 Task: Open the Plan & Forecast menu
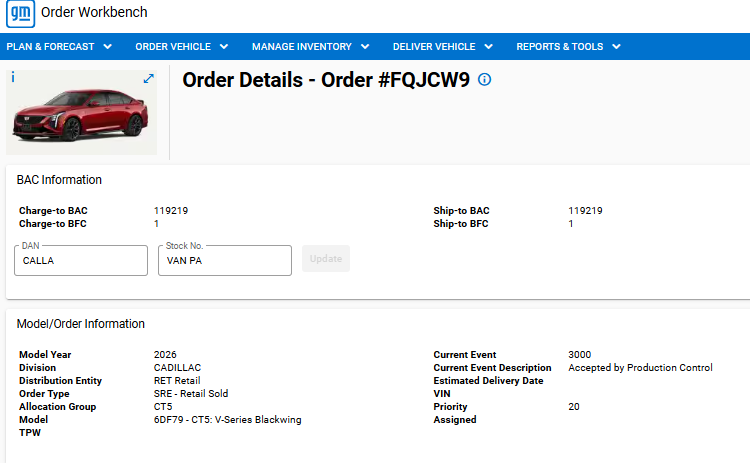[x=59, y=46]
